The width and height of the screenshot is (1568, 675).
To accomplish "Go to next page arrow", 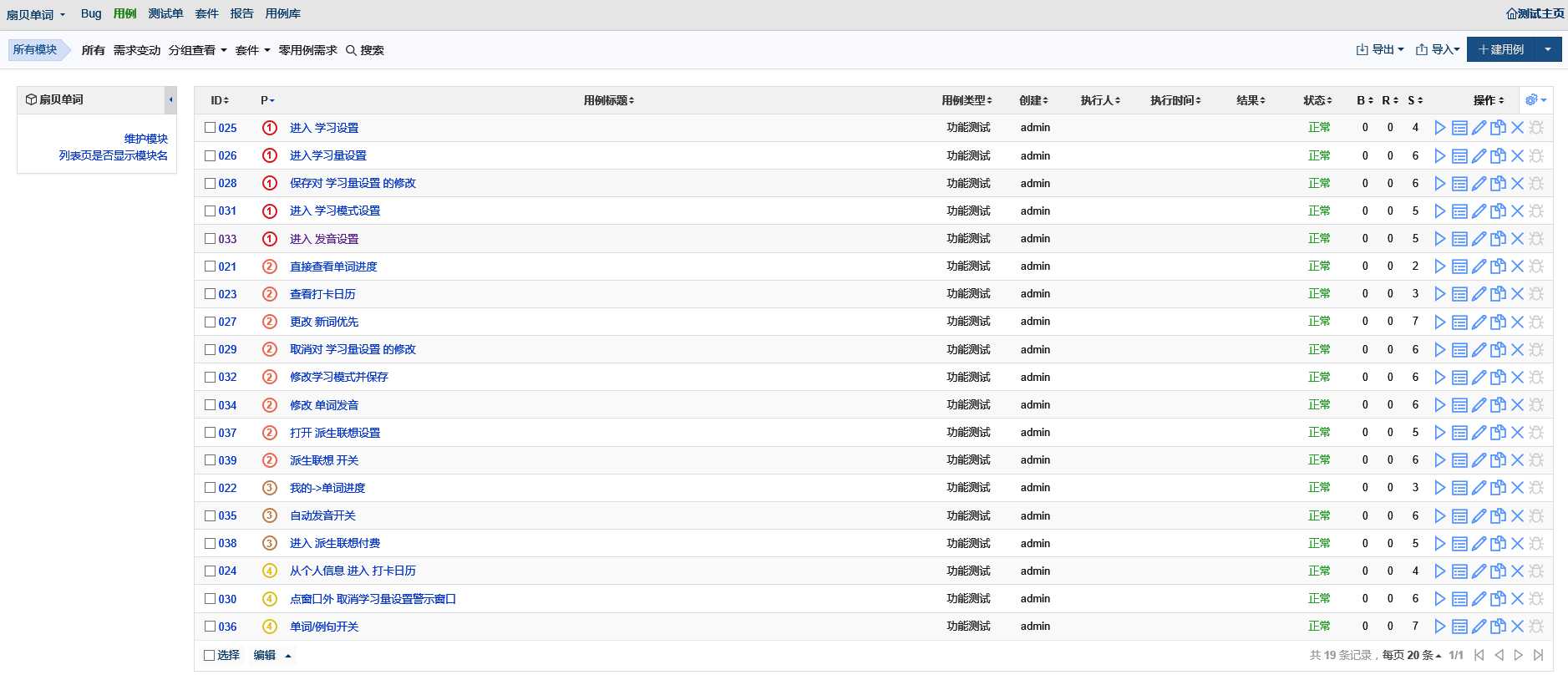I will click(x=1519, y=655).
